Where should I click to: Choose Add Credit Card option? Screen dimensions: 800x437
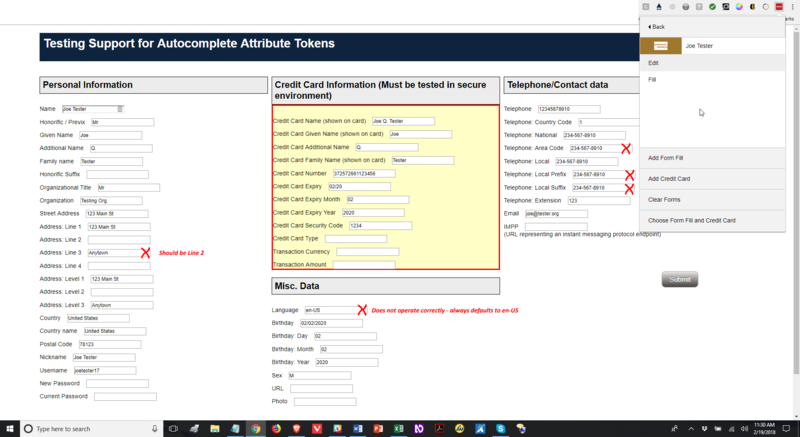pos(669,178)
